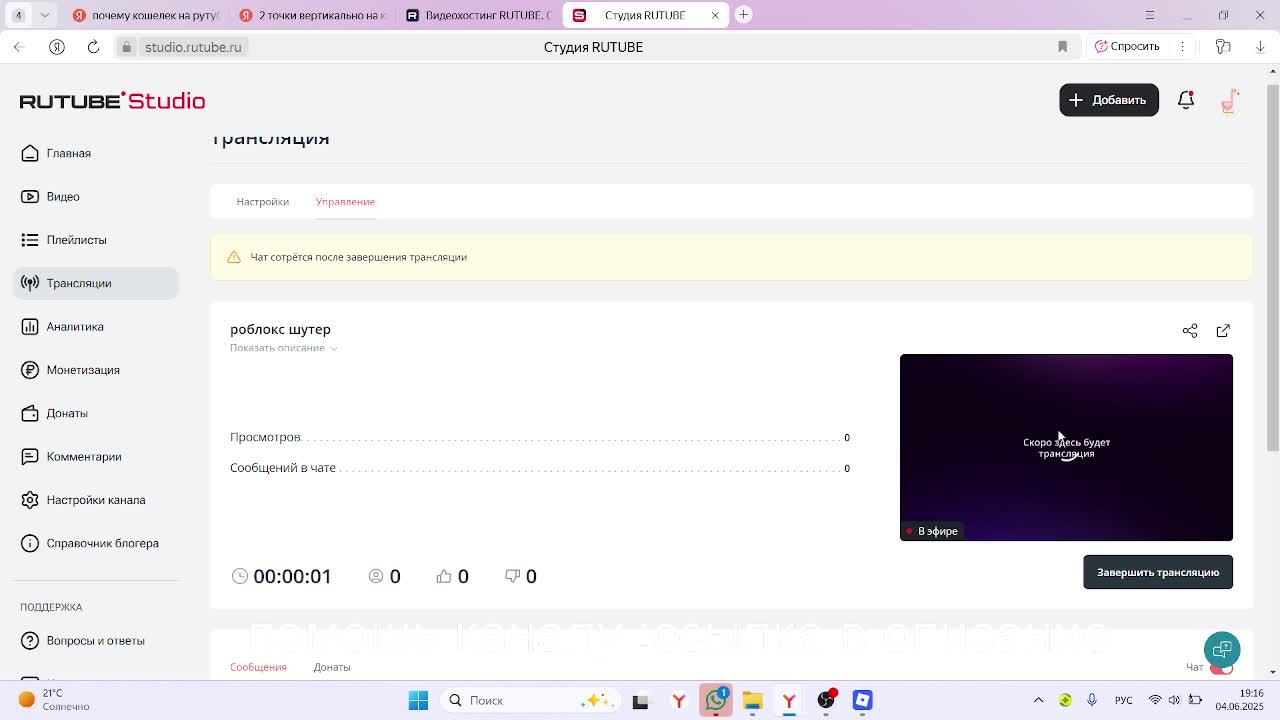Select the Управление tab

tap(345, 202)
